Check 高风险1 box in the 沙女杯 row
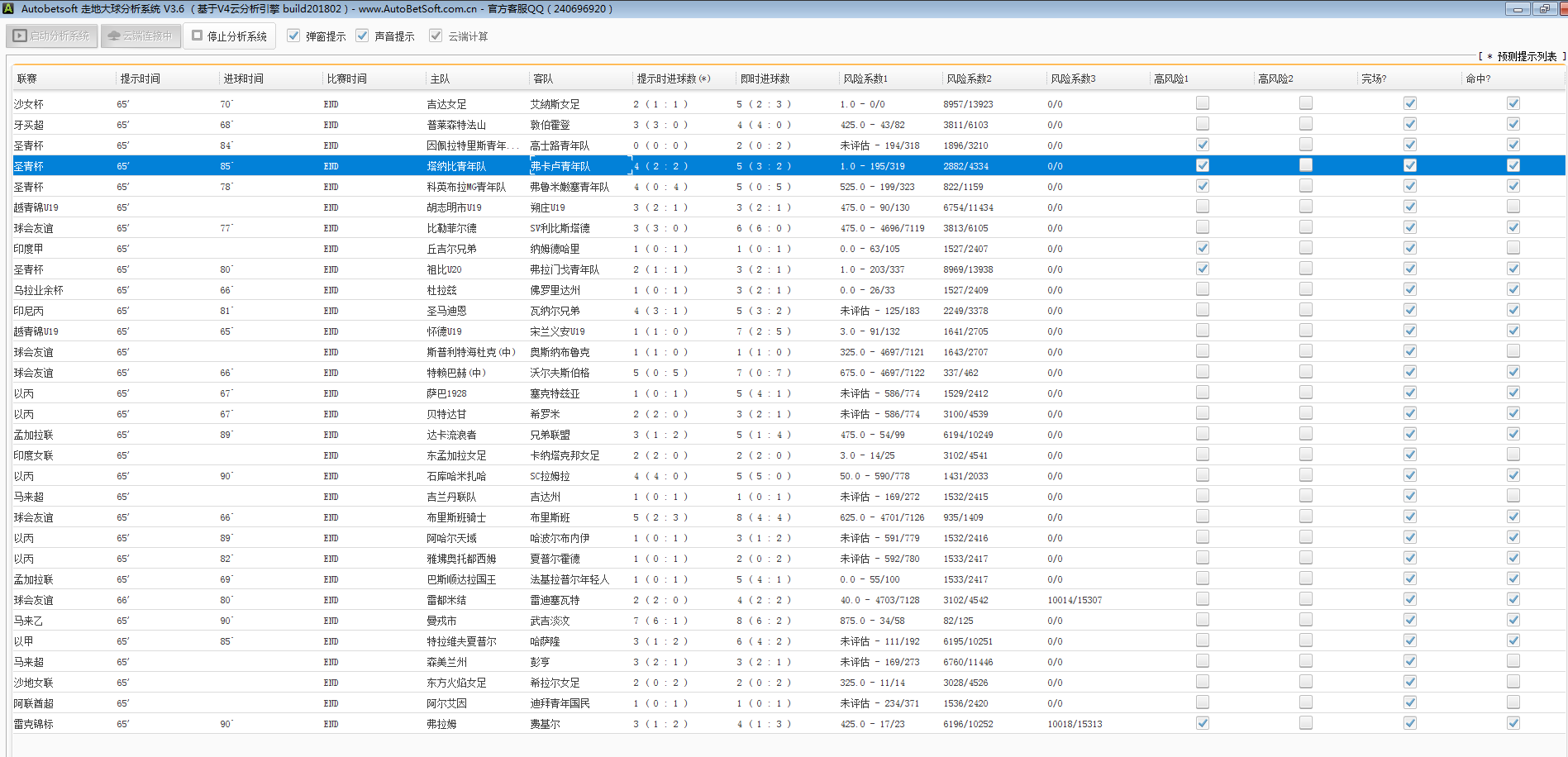Screen dimensions: 1568x757 1203,103
